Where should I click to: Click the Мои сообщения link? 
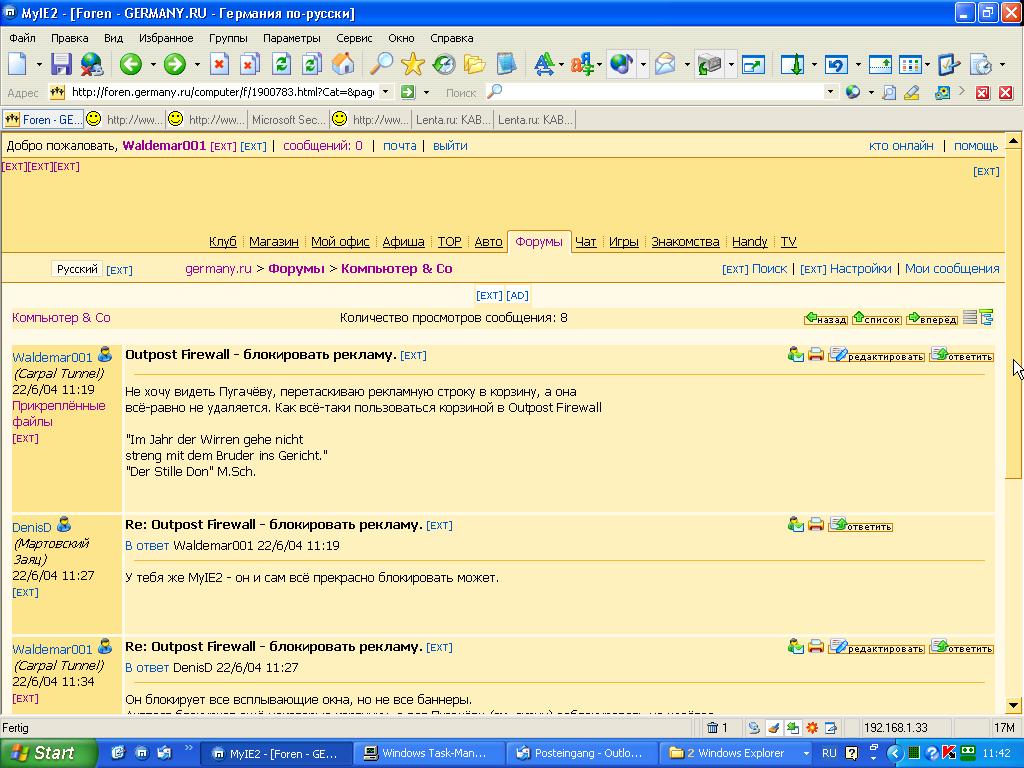pyautogui.click(x=952, y=268)
